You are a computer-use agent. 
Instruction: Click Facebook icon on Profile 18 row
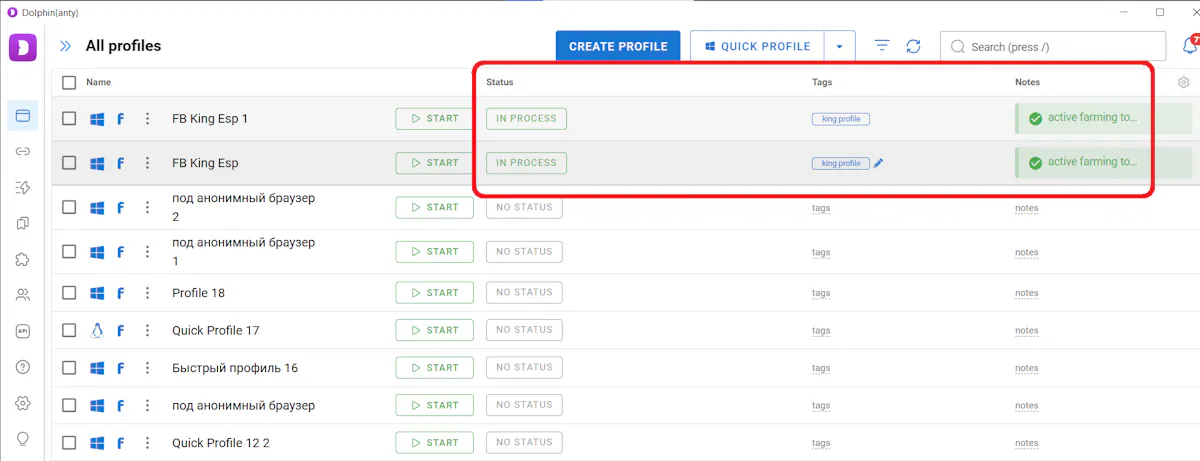coord(121,293)
